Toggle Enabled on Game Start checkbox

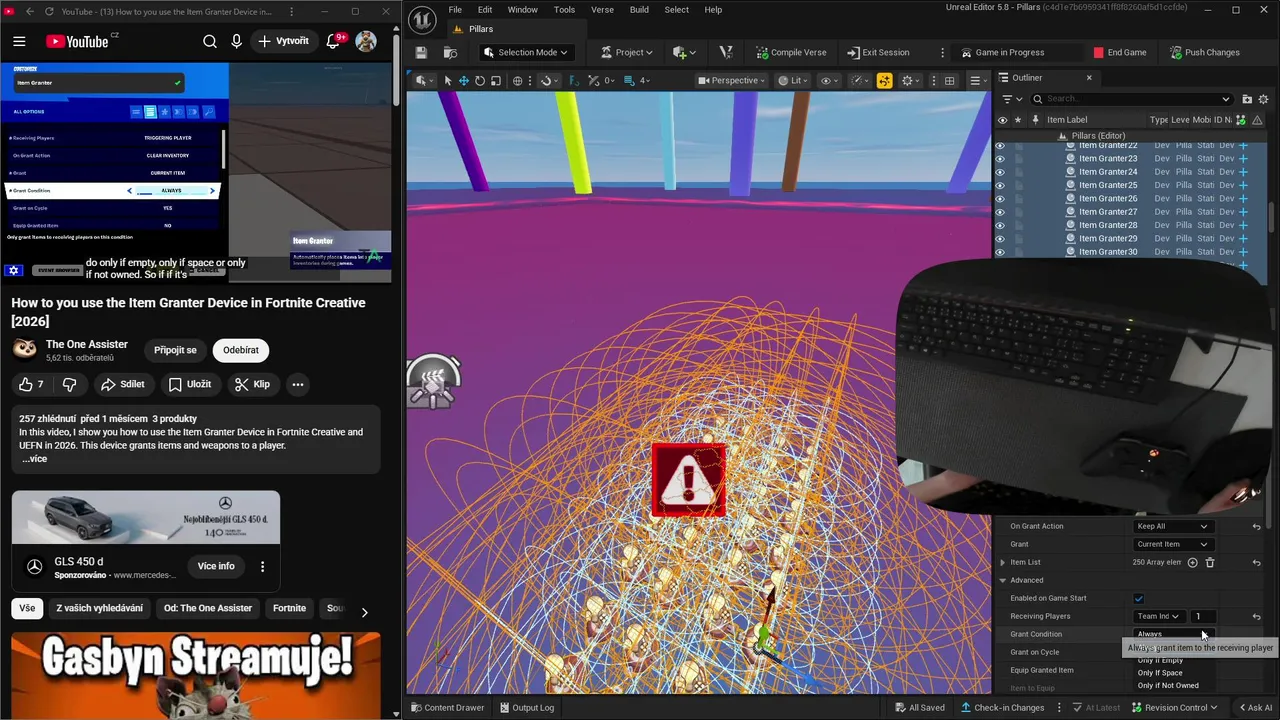(x=1138, y=598)
